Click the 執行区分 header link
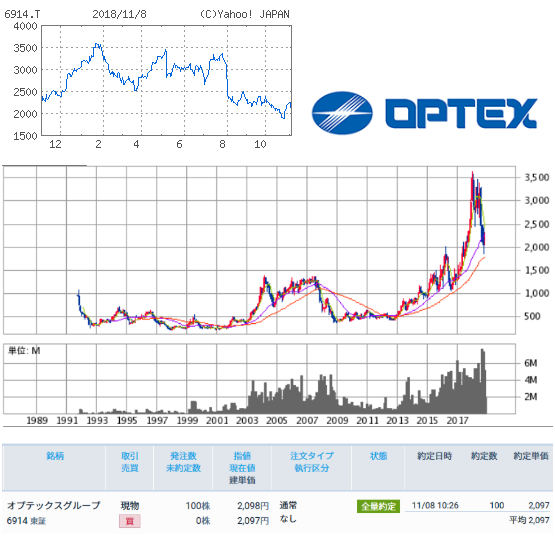 (x=312, y=468)
